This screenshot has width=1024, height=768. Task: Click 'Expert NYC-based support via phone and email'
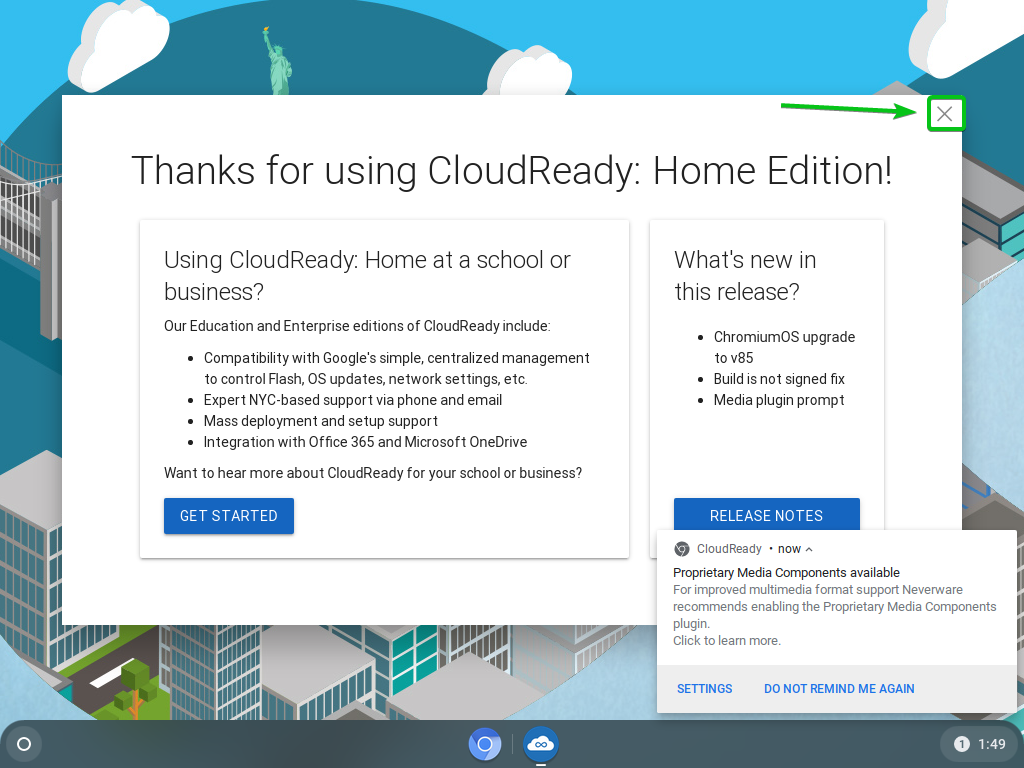point(353,400)
